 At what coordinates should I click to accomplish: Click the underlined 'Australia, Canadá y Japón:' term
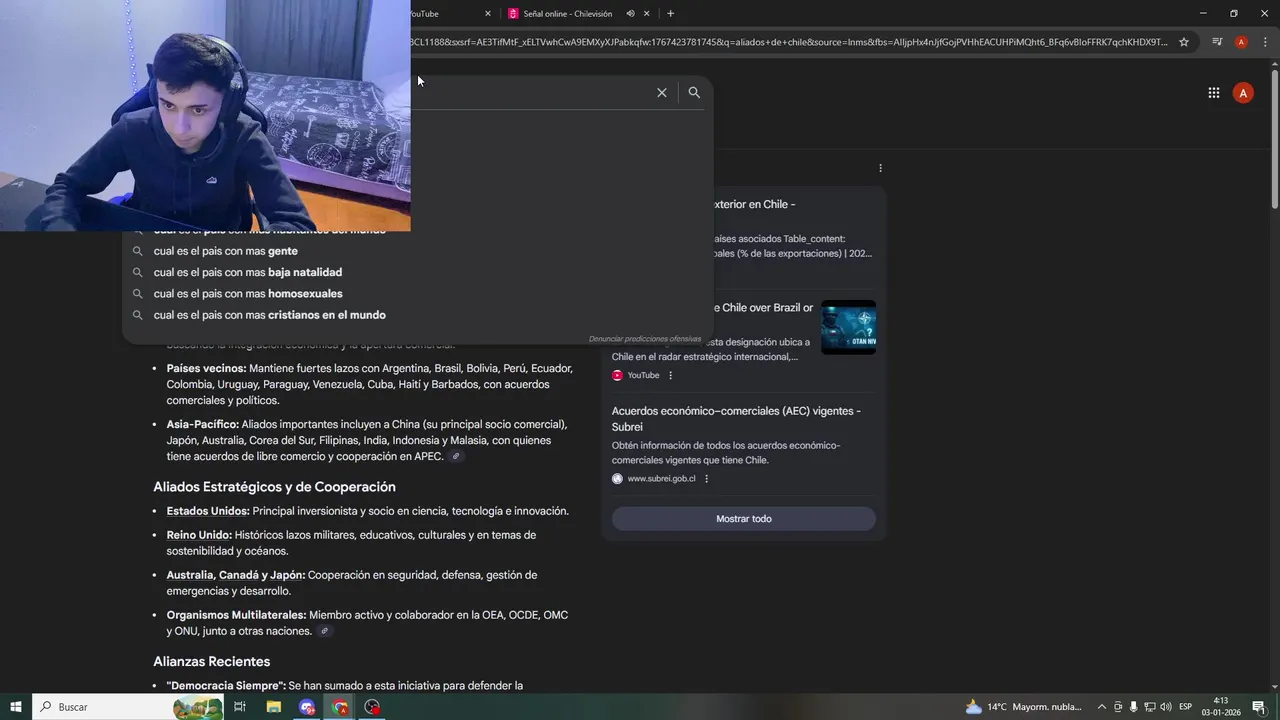(236, 575)
